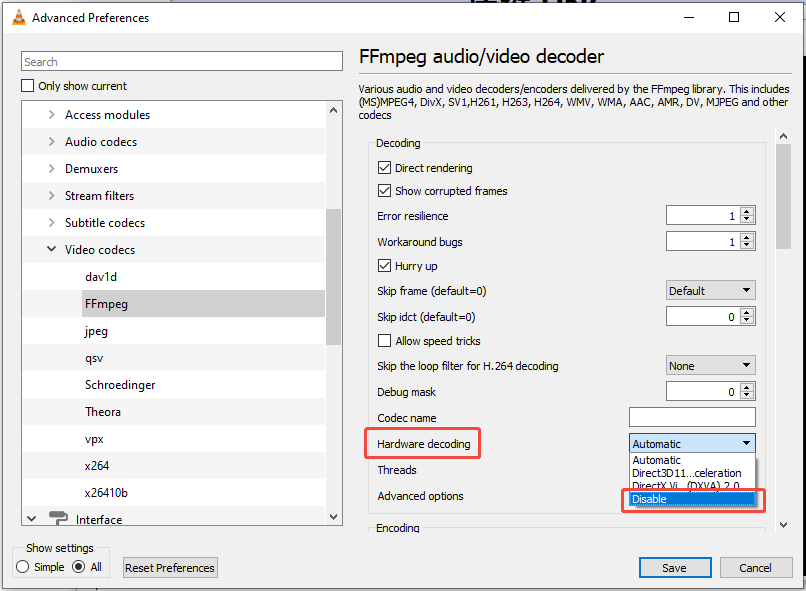This screenshot has width=806, height=591.
Task: Expand Demuxers tree node
Action: point(51,168)
